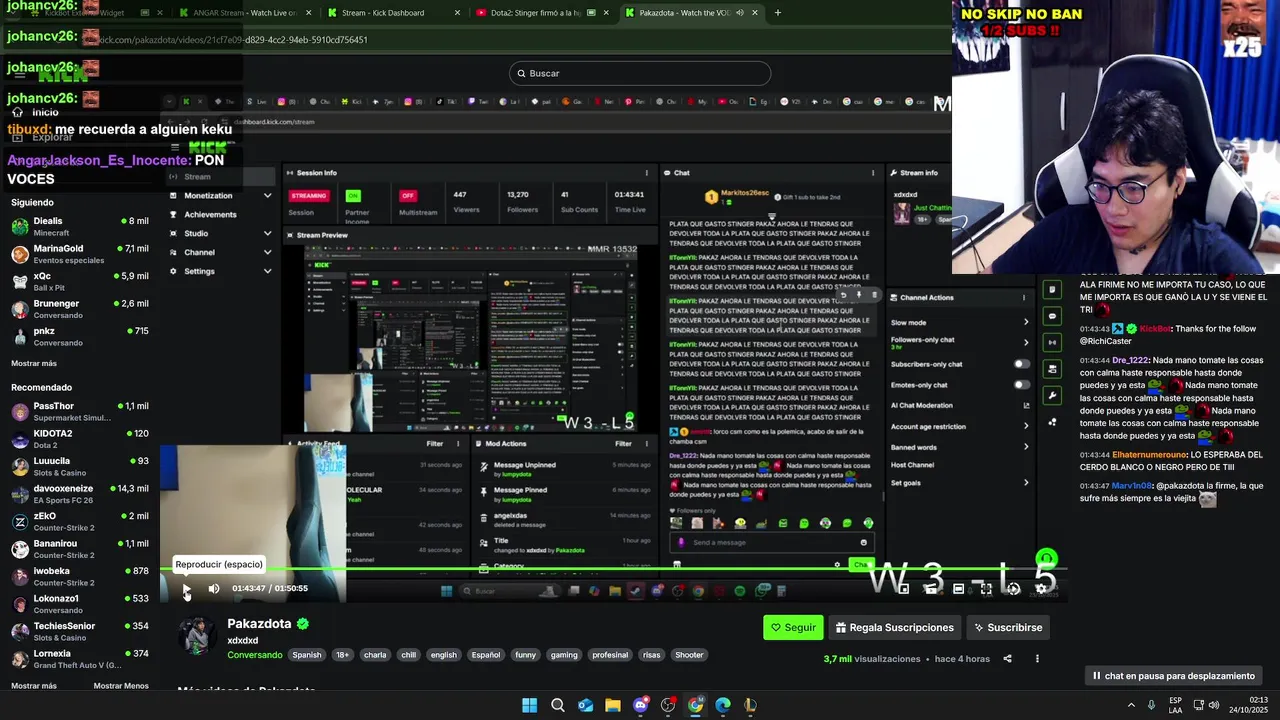This screenshot has height=720, width=1280.
Task: Open Google Chrome from the taskbar
Action: (x=695, y=705)
